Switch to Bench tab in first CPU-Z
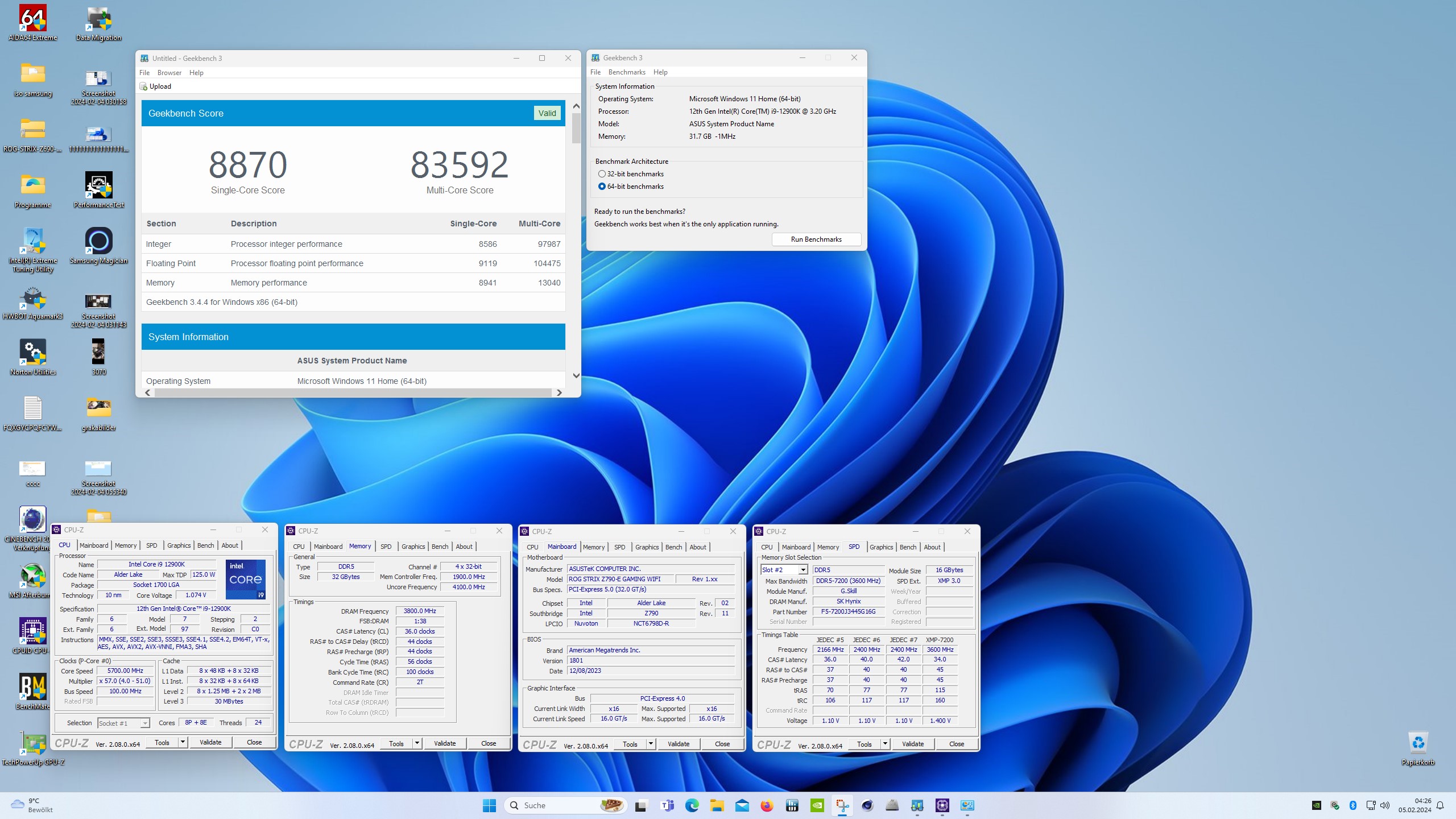The width and height of the screenshot is (1456, 819). pyautogui.click(x=205, y=545)
